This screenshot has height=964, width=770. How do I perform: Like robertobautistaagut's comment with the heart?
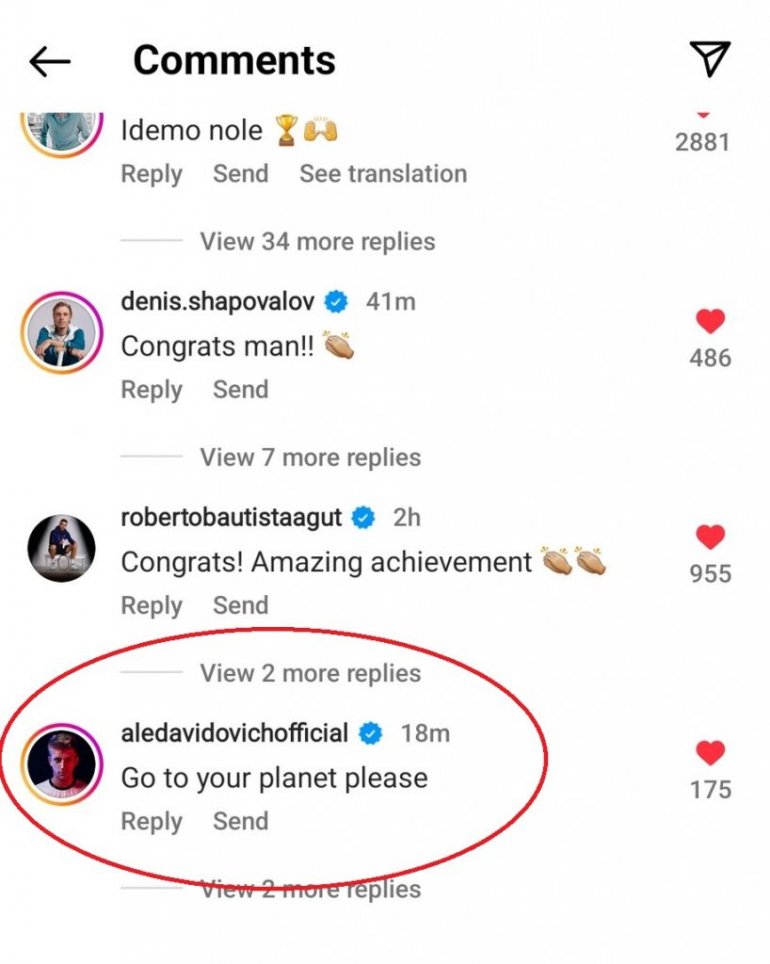tap(710, 537)
